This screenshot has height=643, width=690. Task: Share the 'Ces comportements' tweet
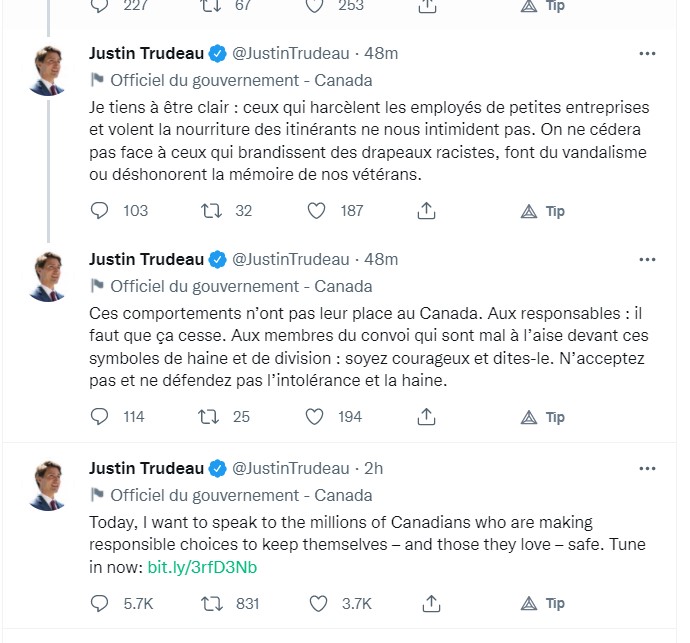(425, 417)
